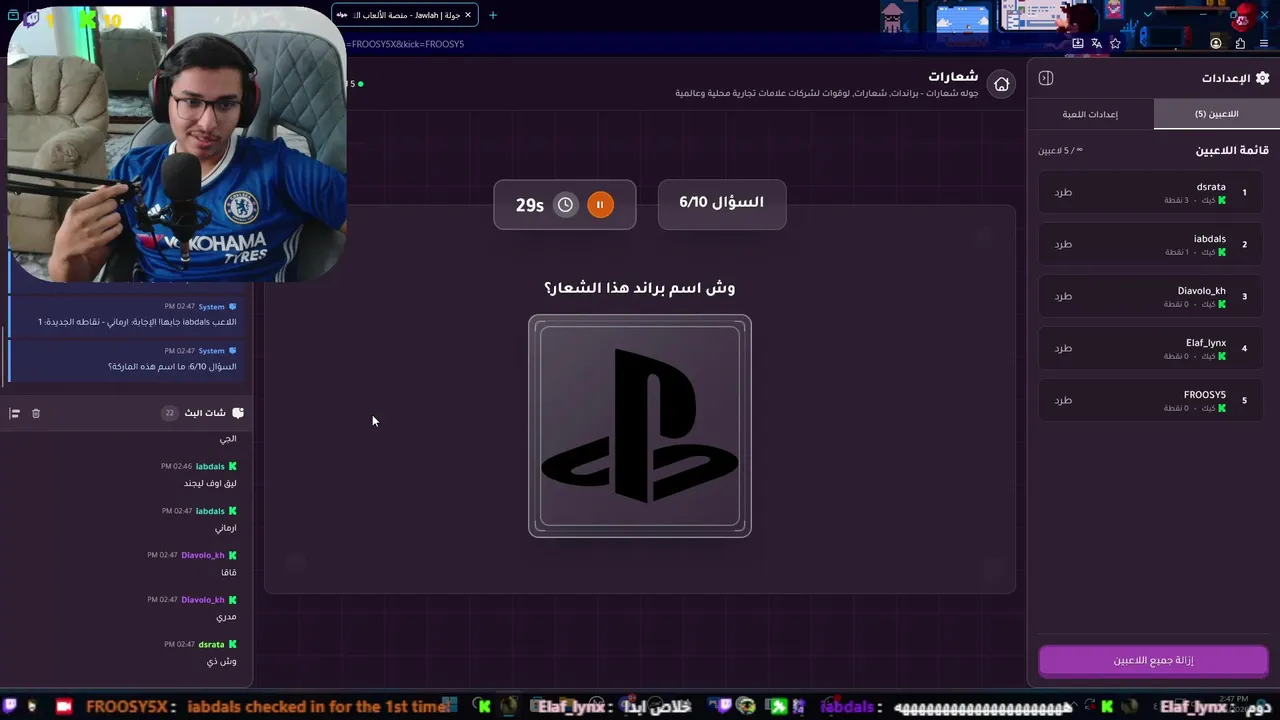Kick player dsrata using طرد
The height and width of the screenshot is (720, 1280).
(1063, 192)
